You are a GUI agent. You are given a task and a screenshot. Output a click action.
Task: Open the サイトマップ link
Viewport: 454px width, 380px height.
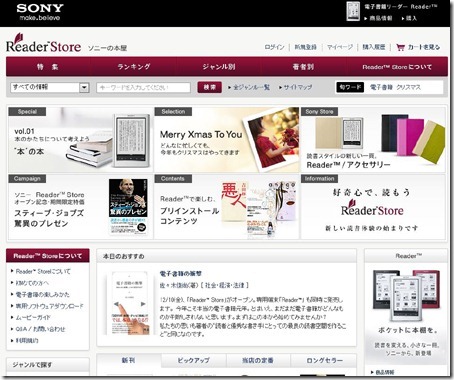298,87
